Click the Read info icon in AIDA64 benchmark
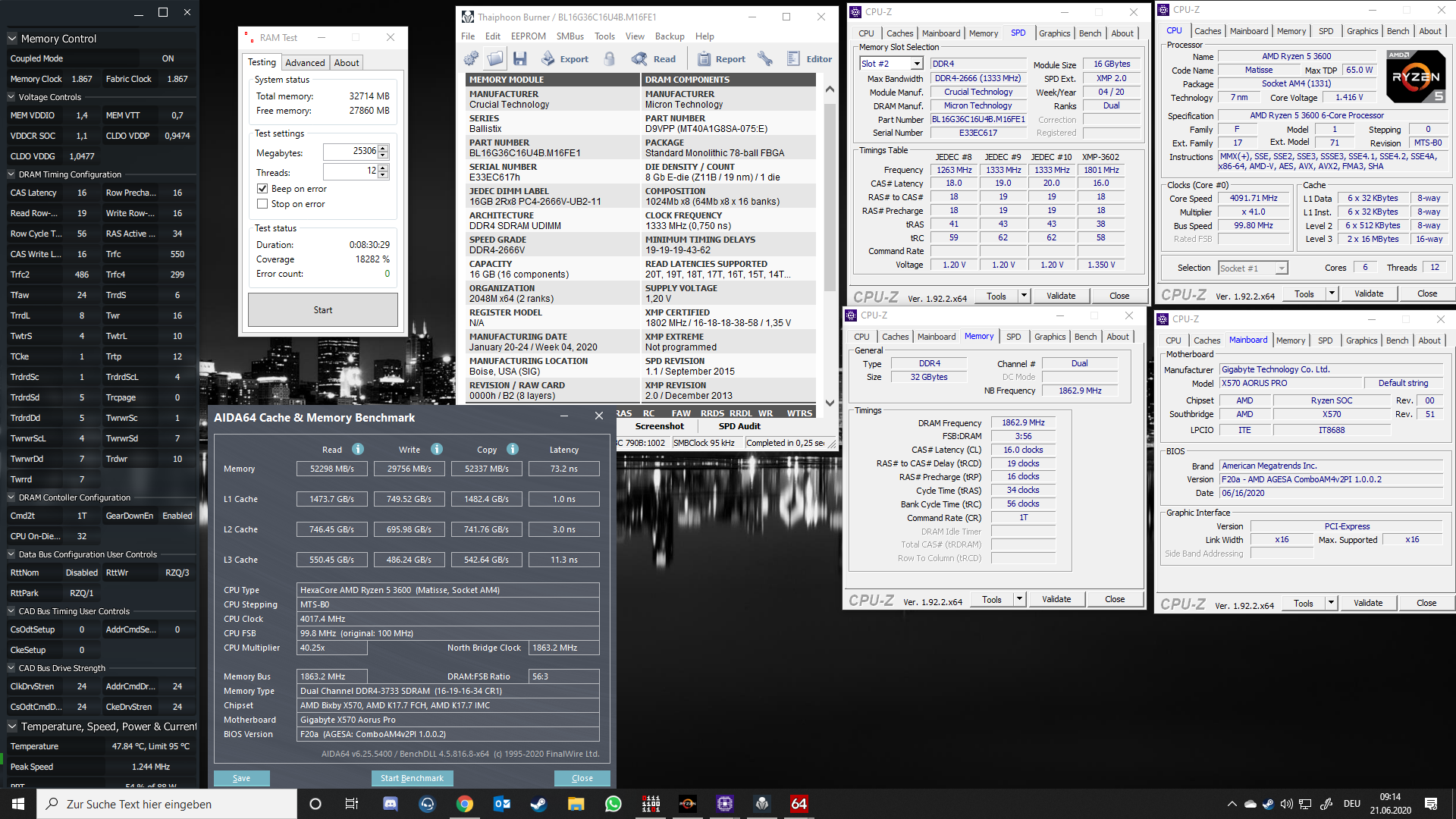This screenshot has height=819, width=1456. [358, 449]
